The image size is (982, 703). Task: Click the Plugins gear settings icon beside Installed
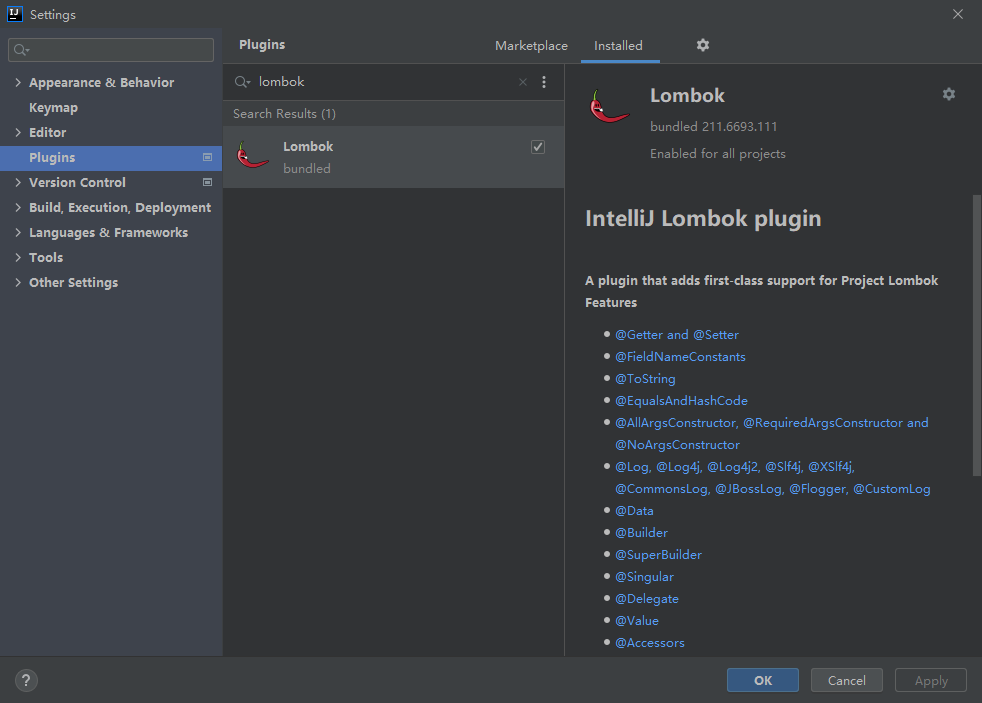pos(703,45)
